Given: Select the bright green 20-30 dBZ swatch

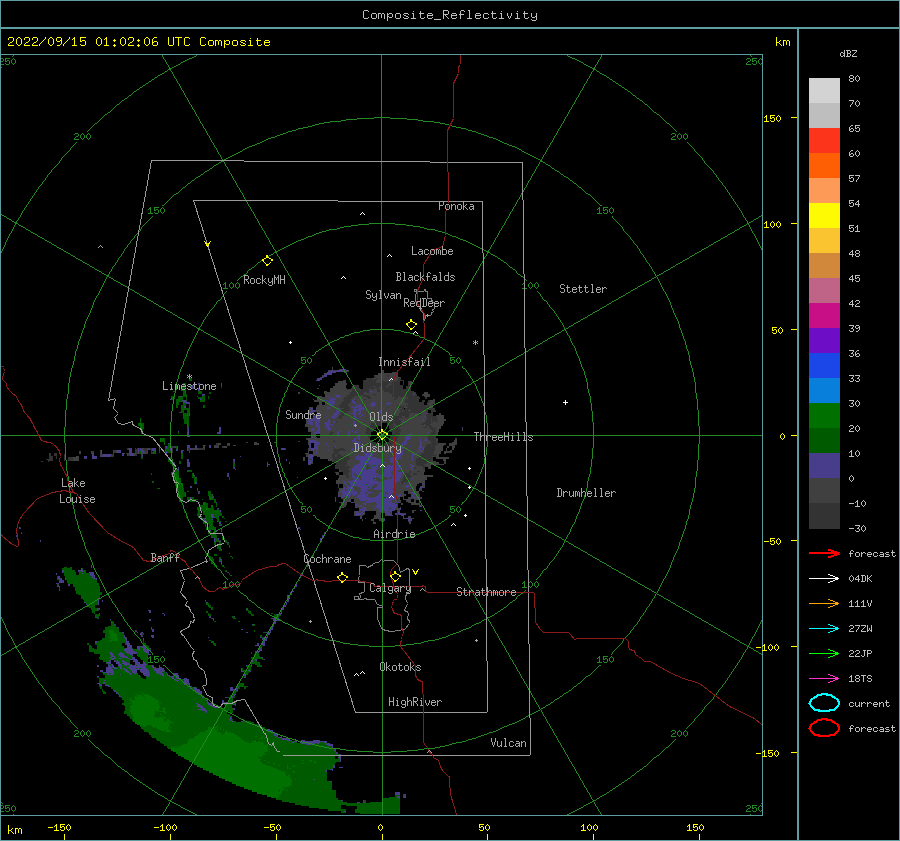Looking at the screenshot, I should coord(824,416).
